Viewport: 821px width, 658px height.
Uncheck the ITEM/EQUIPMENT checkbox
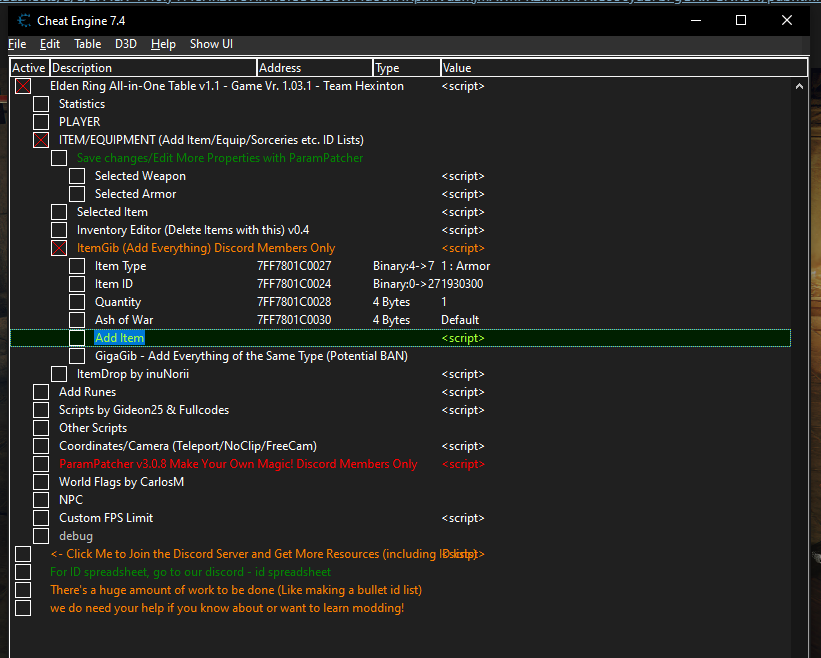click(x=41, y=140)
